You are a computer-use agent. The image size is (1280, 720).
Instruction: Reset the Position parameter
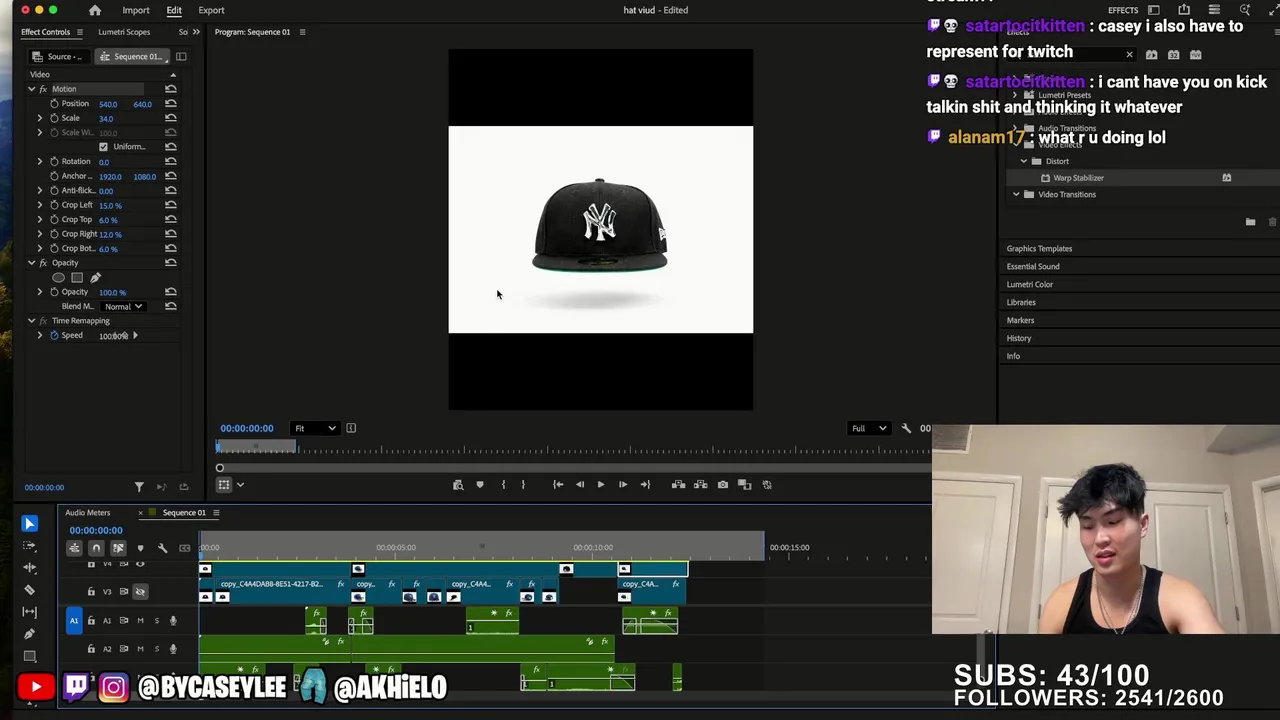[x=171, y=104]
